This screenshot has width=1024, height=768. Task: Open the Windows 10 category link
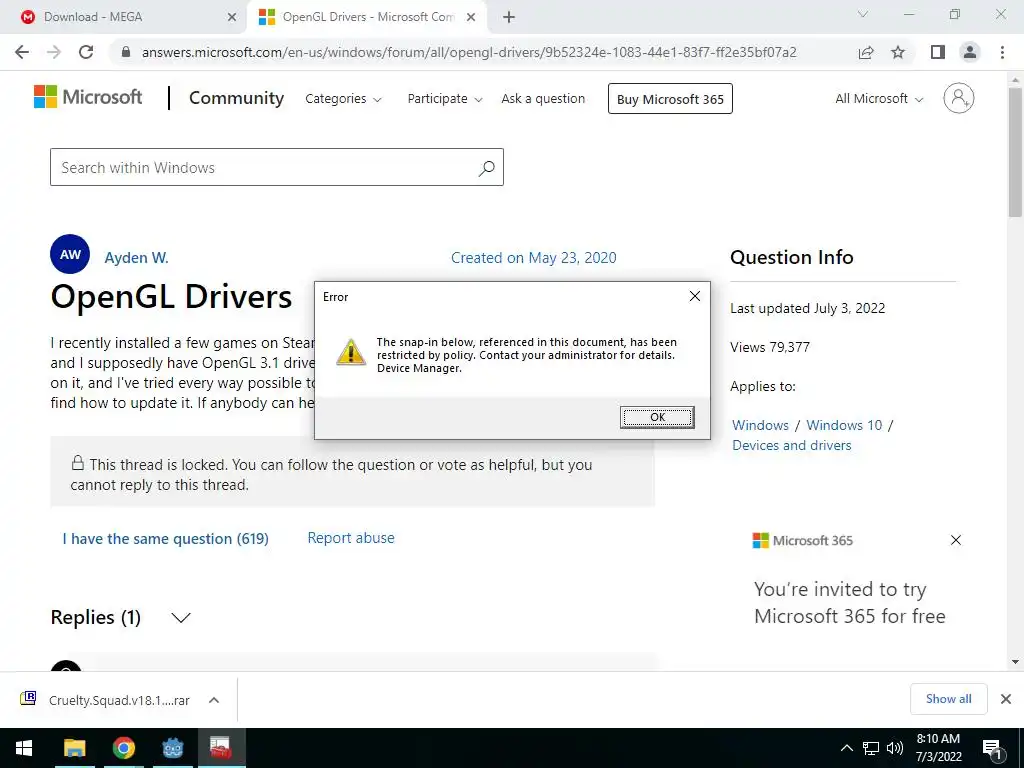pyautogui.click(x=844, y=425)
